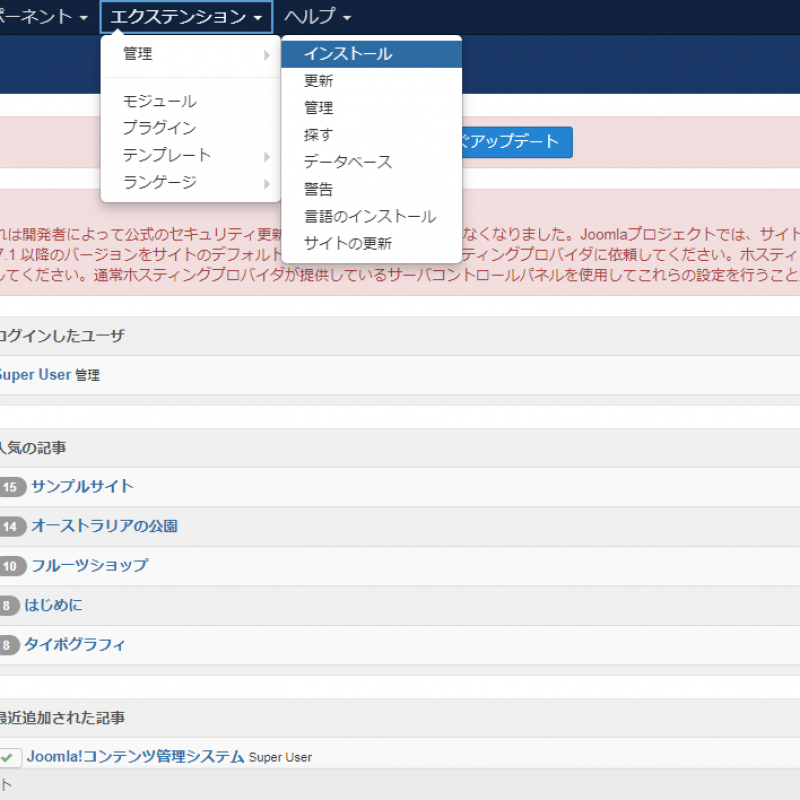Viewport: 800px width, 800px height.
Task: Expand the 管理 submenu arrow
Action: [266, 55]
